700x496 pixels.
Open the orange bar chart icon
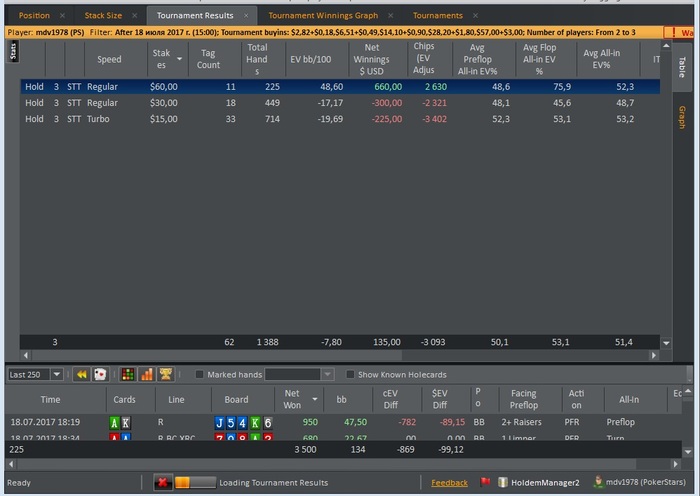tap(147, 374)
